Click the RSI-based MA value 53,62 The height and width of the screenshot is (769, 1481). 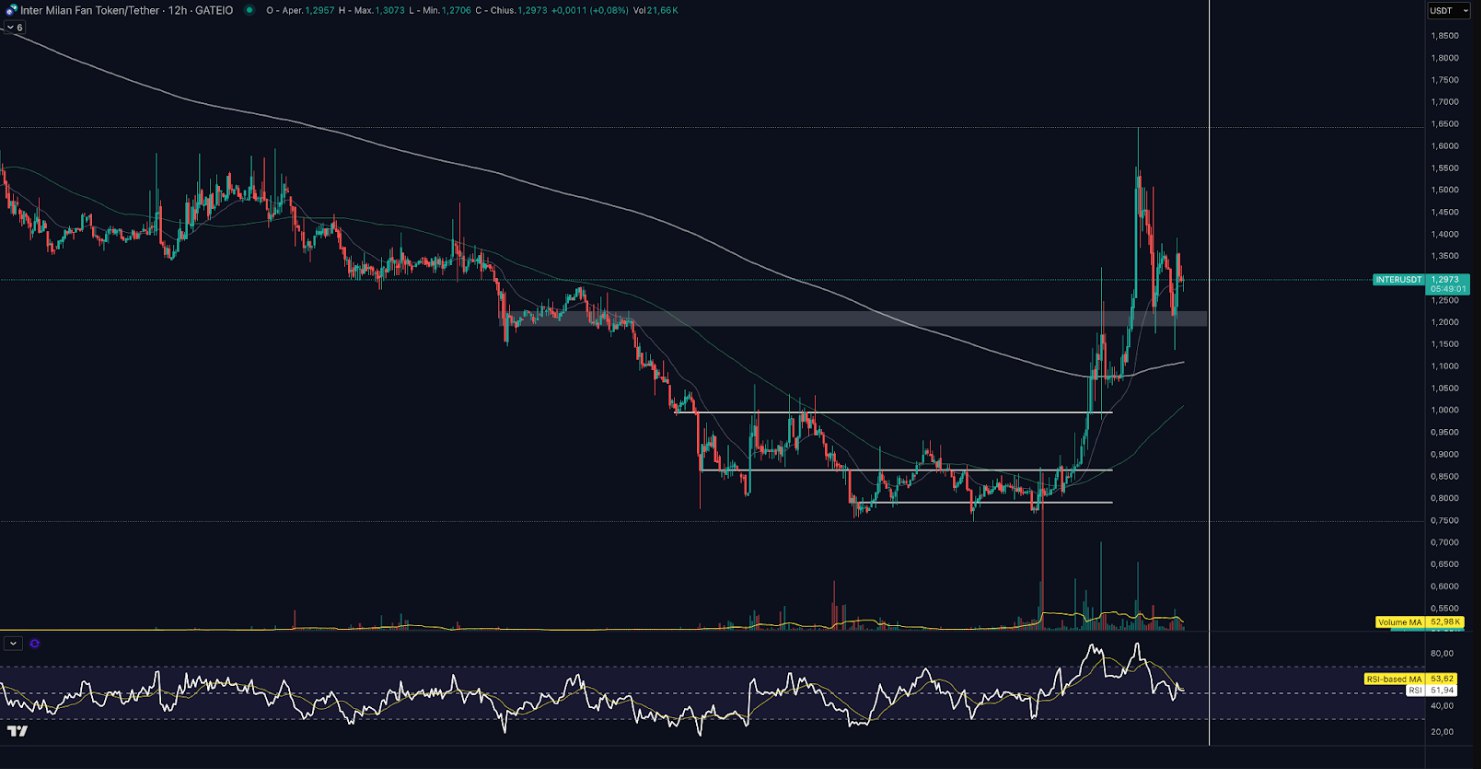[1442, 679]
